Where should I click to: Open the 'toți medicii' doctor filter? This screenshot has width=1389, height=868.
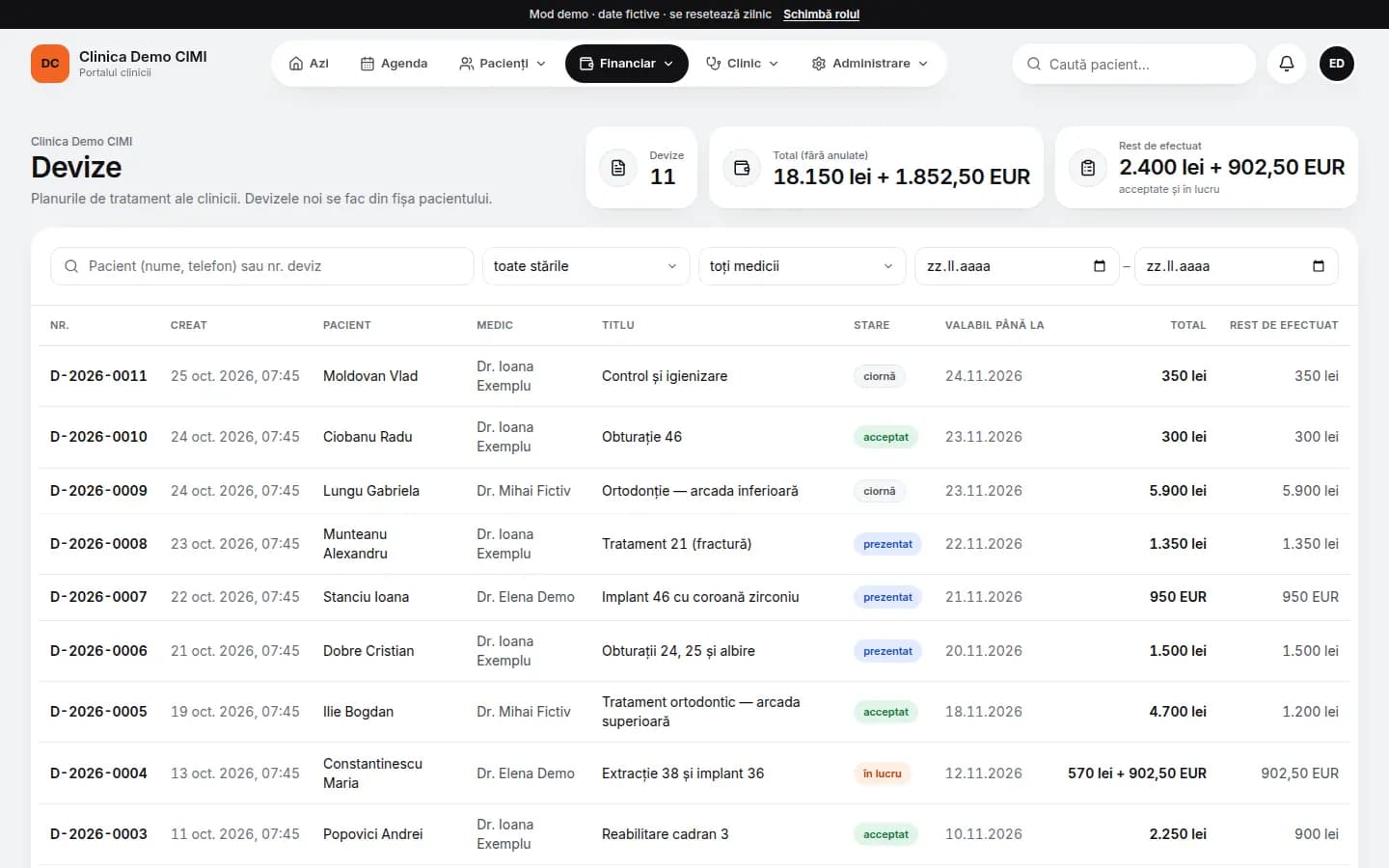tap(802, 266)
